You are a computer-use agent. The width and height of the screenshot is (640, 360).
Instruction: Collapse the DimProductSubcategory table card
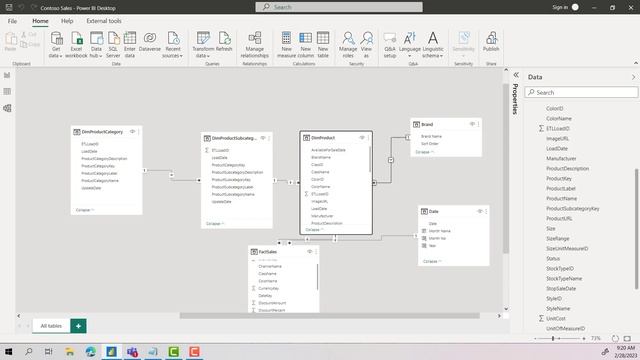pyautogui.click(x=215, y=224)
